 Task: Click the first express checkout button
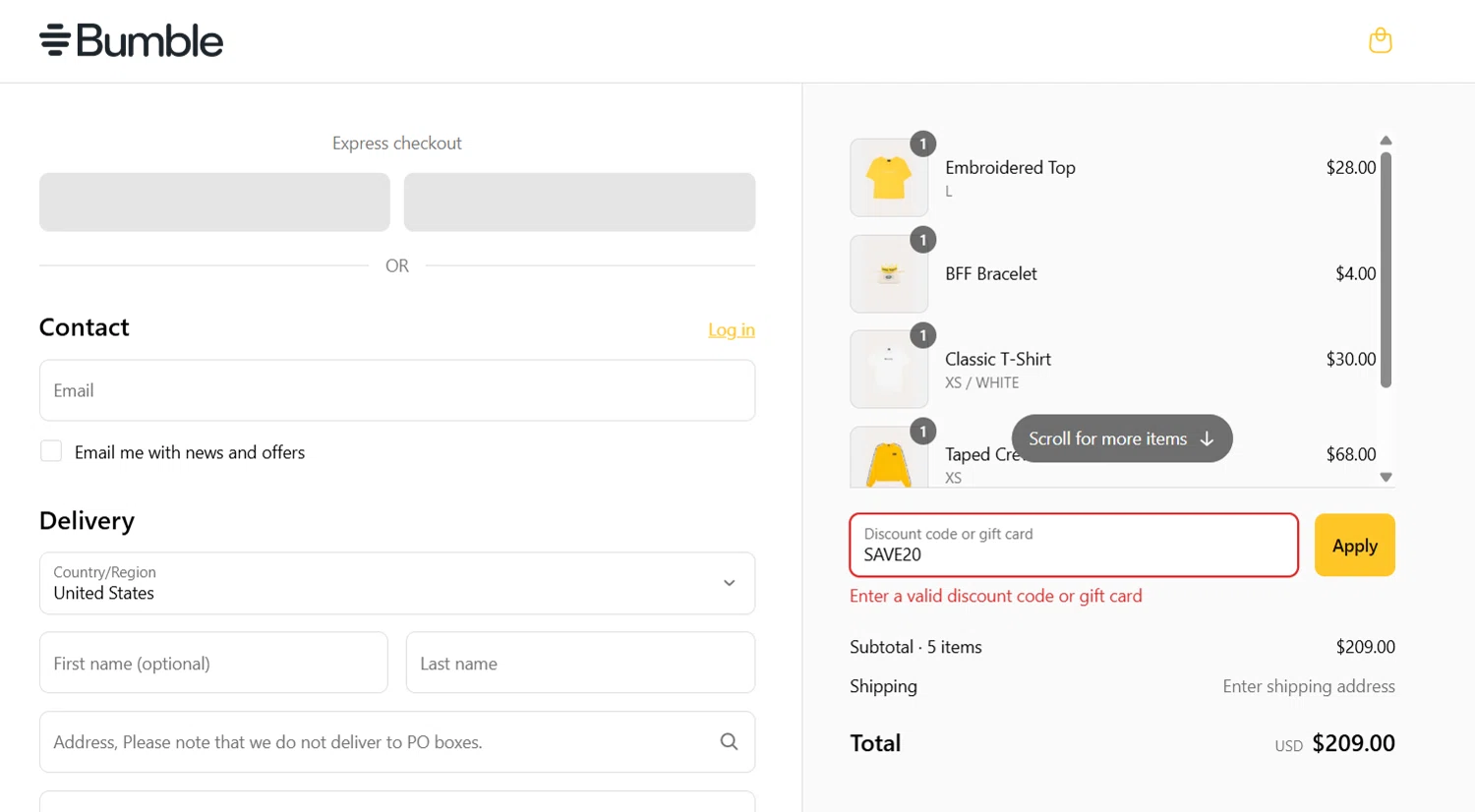[x=214, y=203]
